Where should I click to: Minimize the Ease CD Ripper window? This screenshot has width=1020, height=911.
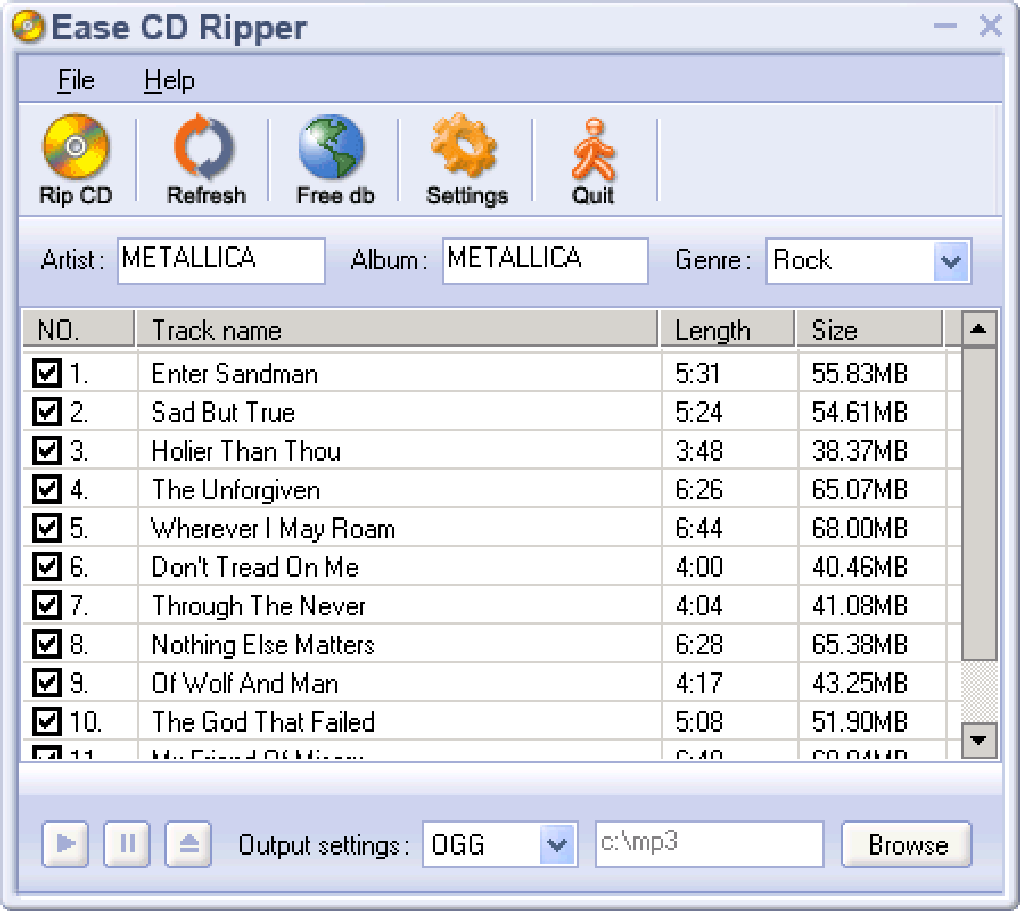(x=945, y=26)
